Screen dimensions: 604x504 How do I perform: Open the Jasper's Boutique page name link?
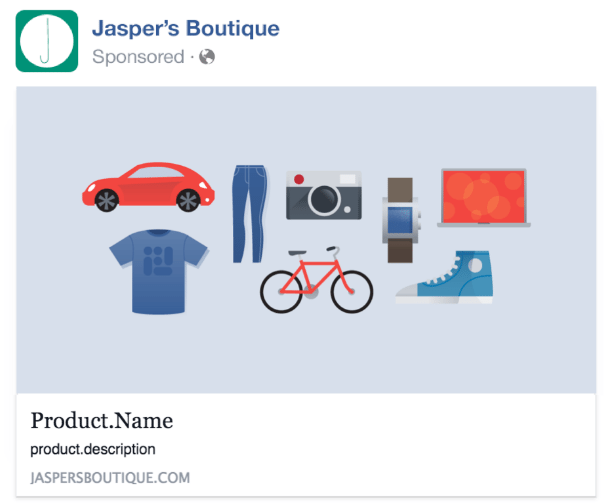pyautogui.click(x=186, y=29)
